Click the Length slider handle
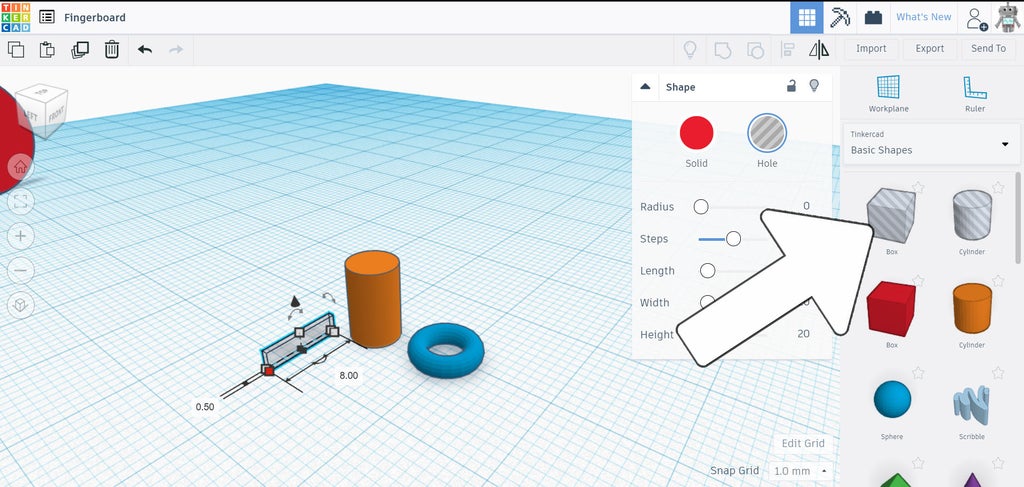The width and height of the screenshot is (1024, 487). pyautogui.click(x=707, y=271)
